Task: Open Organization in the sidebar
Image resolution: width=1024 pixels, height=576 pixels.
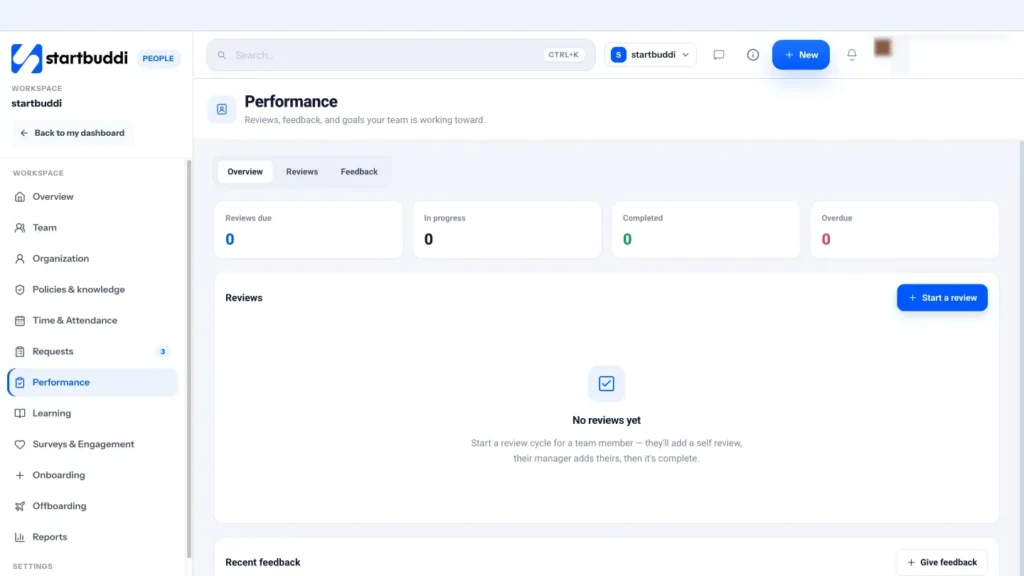Action: point(92,259)
